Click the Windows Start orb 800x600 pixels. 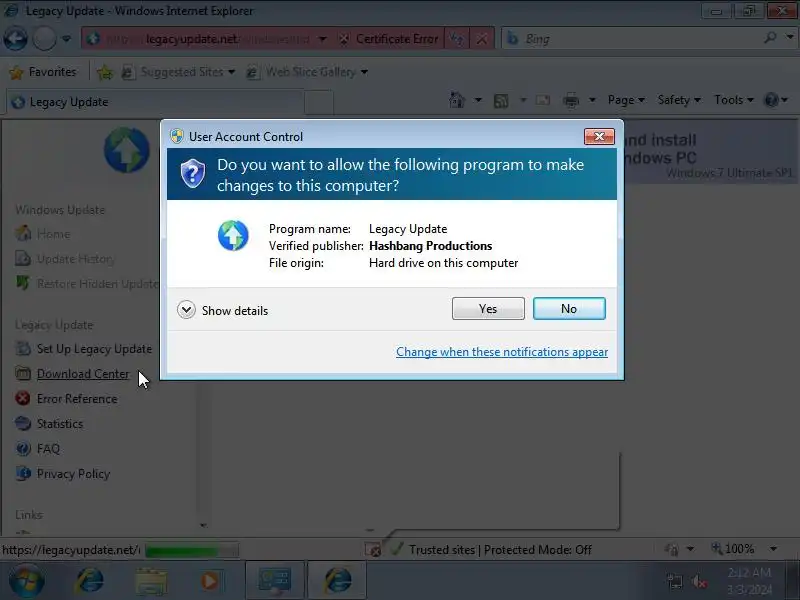click(x=26, y=580)
